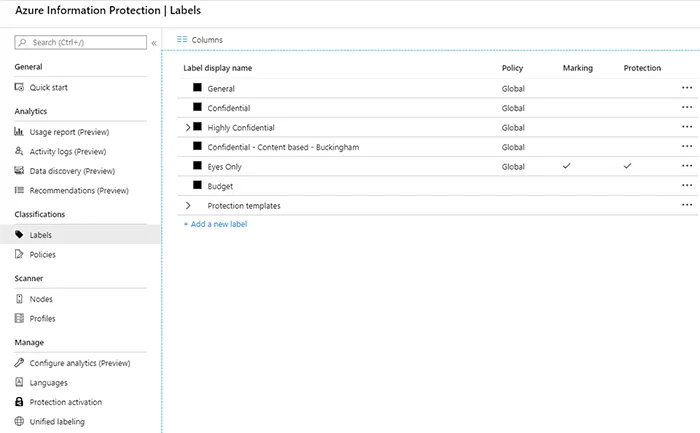
Task: Open the ellipsis menu for General label
Action: (x=687, y=87)
